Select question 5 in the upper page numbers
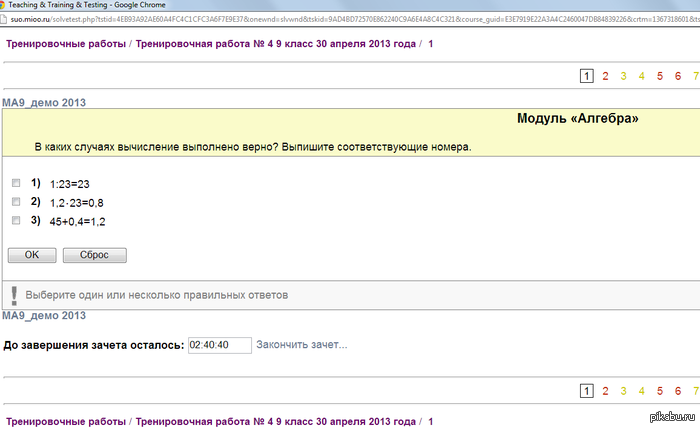700x428 pixels. point(661,76)
